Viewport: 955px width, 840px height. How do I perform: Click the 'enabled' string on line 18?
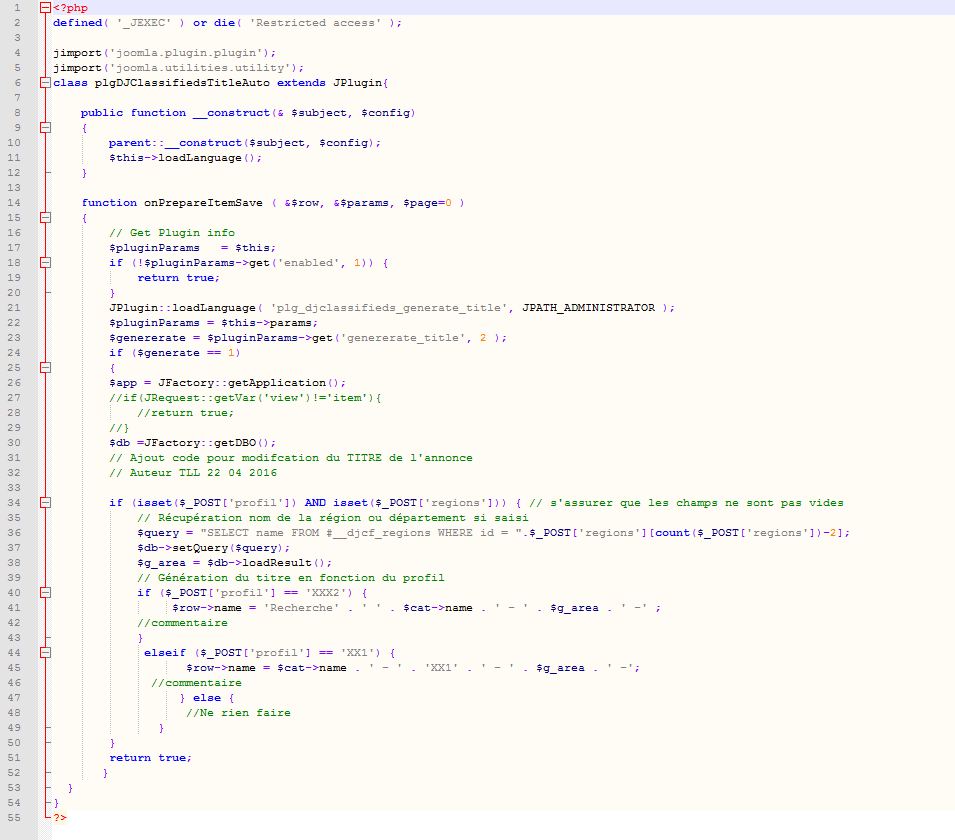point(309,263)
